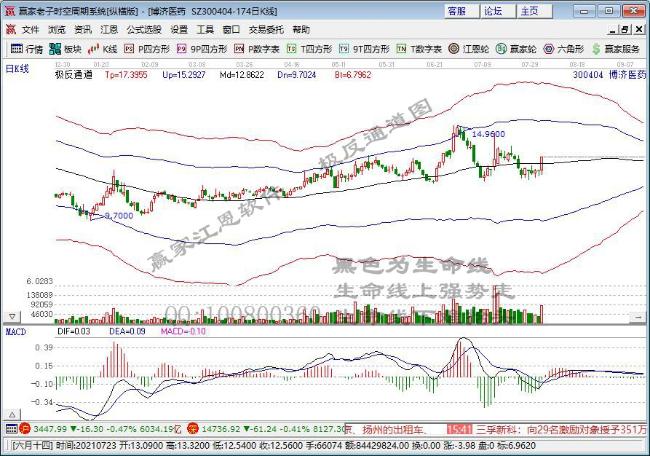Screen dimensions: 650x456
Task: Restore the inner chart window
Action: tap(625, 29)
